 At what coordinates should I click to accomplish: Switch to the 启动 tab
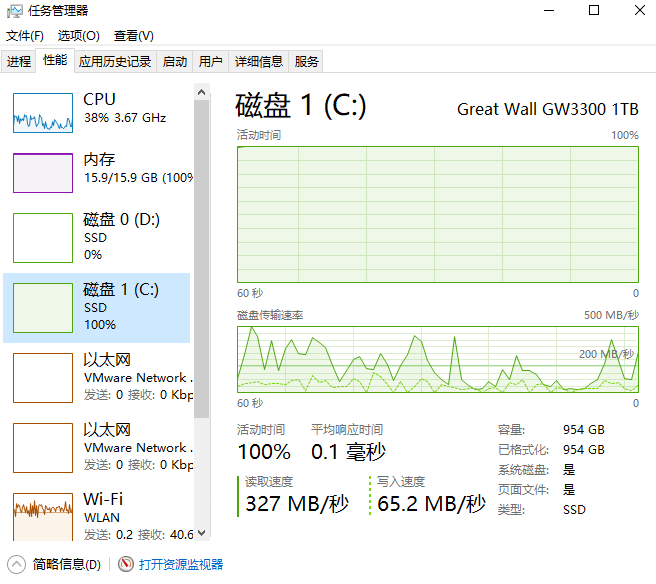(x=175, y=62)
